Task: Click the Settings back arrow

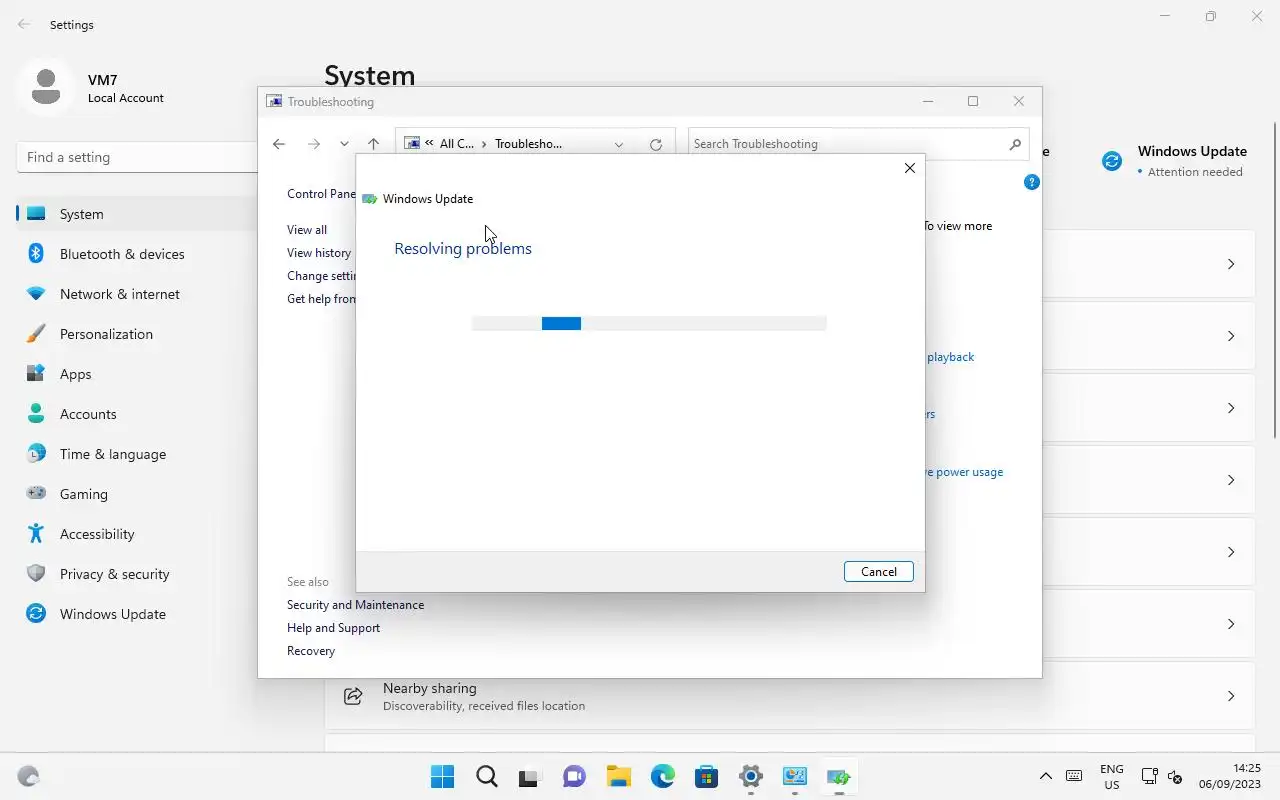Action: [x=24, y=24]
